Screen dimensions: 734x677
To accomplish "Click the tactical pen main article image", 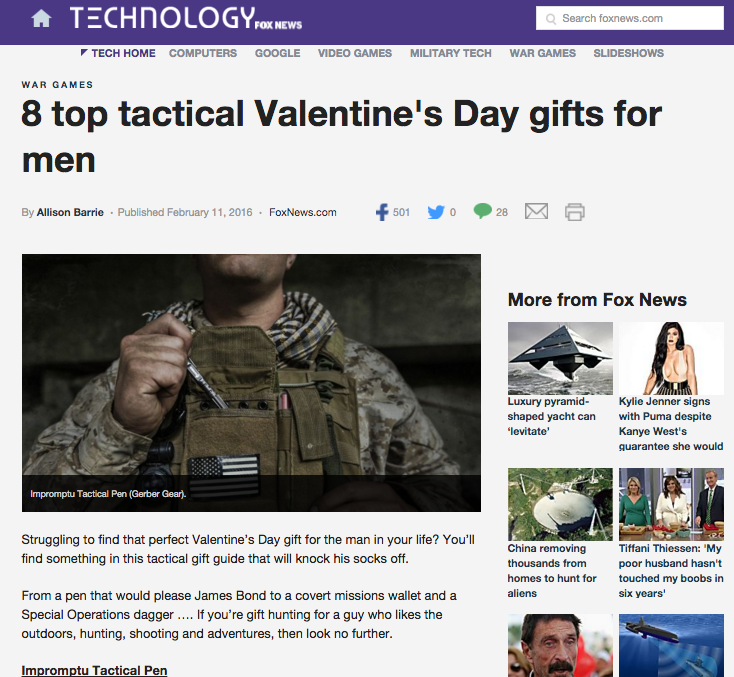I will tap(251, 383).
